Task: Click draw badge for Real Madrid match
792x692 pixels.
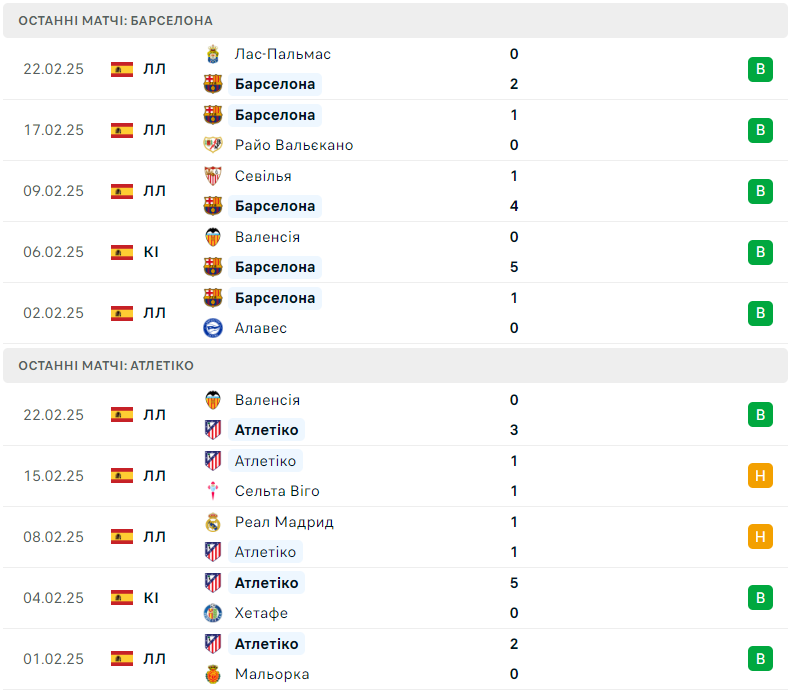Action: (760, 537)
